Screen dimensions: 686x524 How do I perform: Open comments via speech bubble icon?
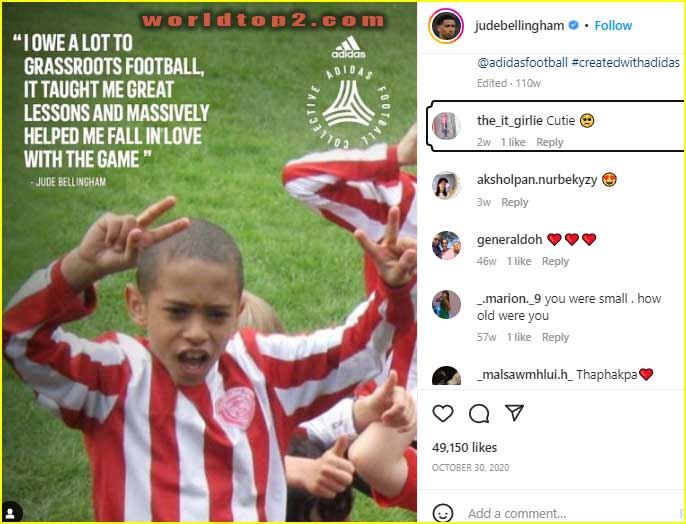pos(479,413)
